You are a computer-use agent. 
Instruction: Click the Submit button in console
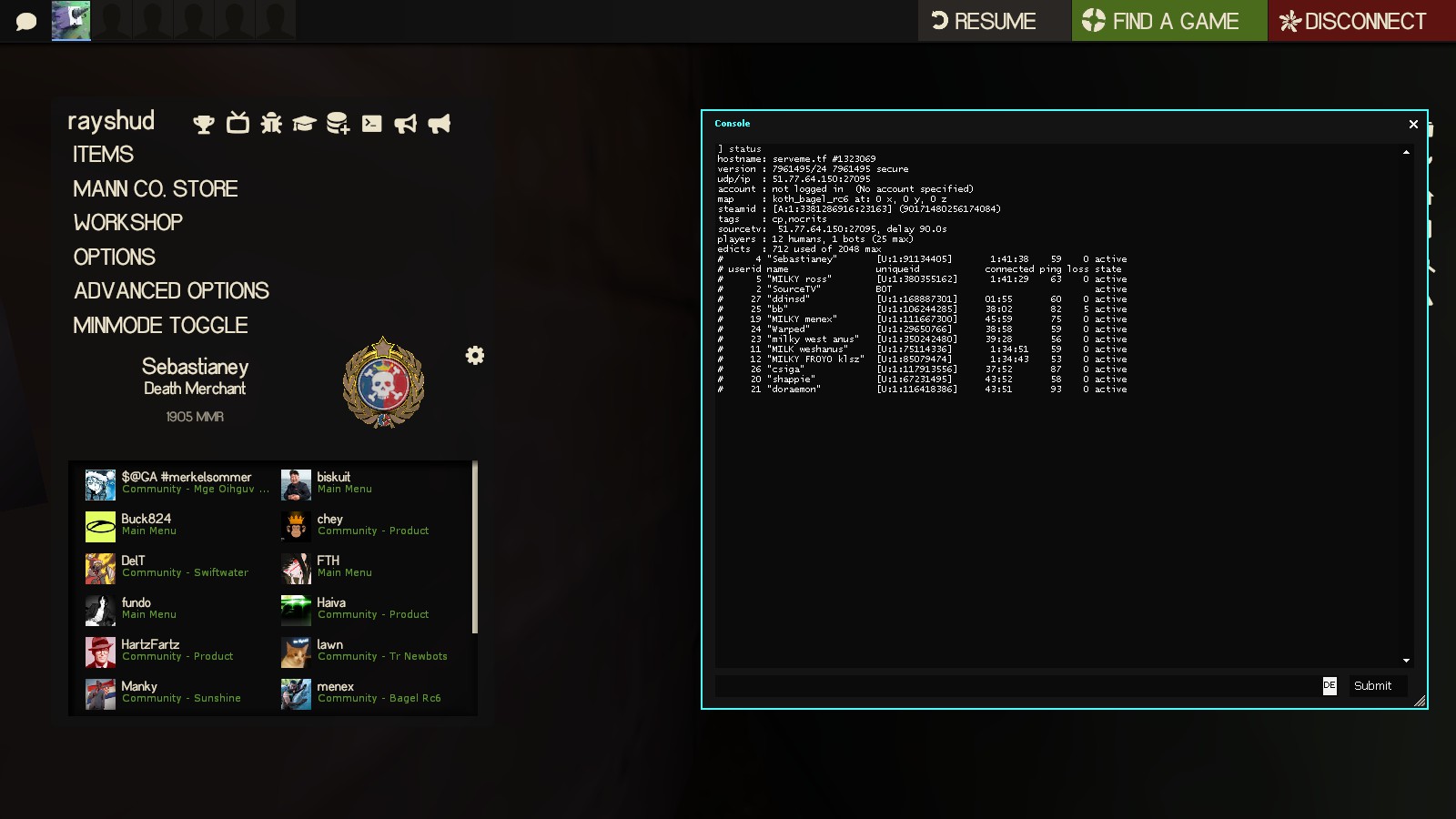tap(1372, 686)
